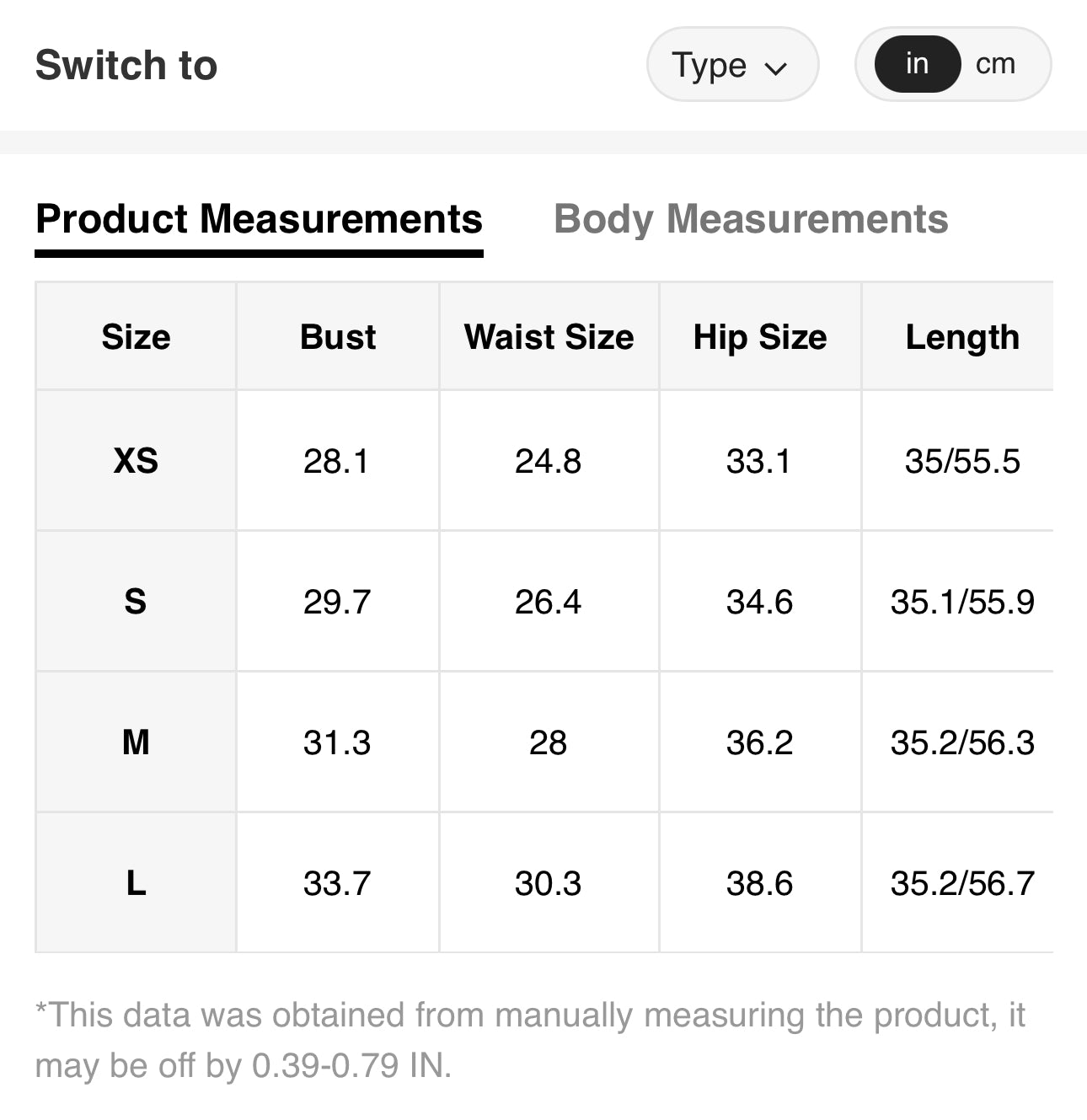Click the Size column header
The height and width of the screenshot is (1120, 1087).
pyautogui.click(x=136, y=337)
